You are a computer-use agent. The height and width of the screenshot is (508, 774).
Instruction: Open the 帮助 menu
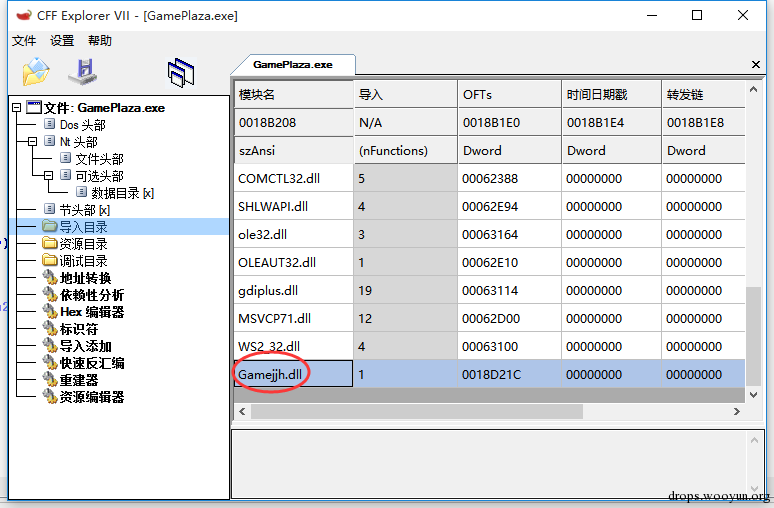[x=100, y=40]
